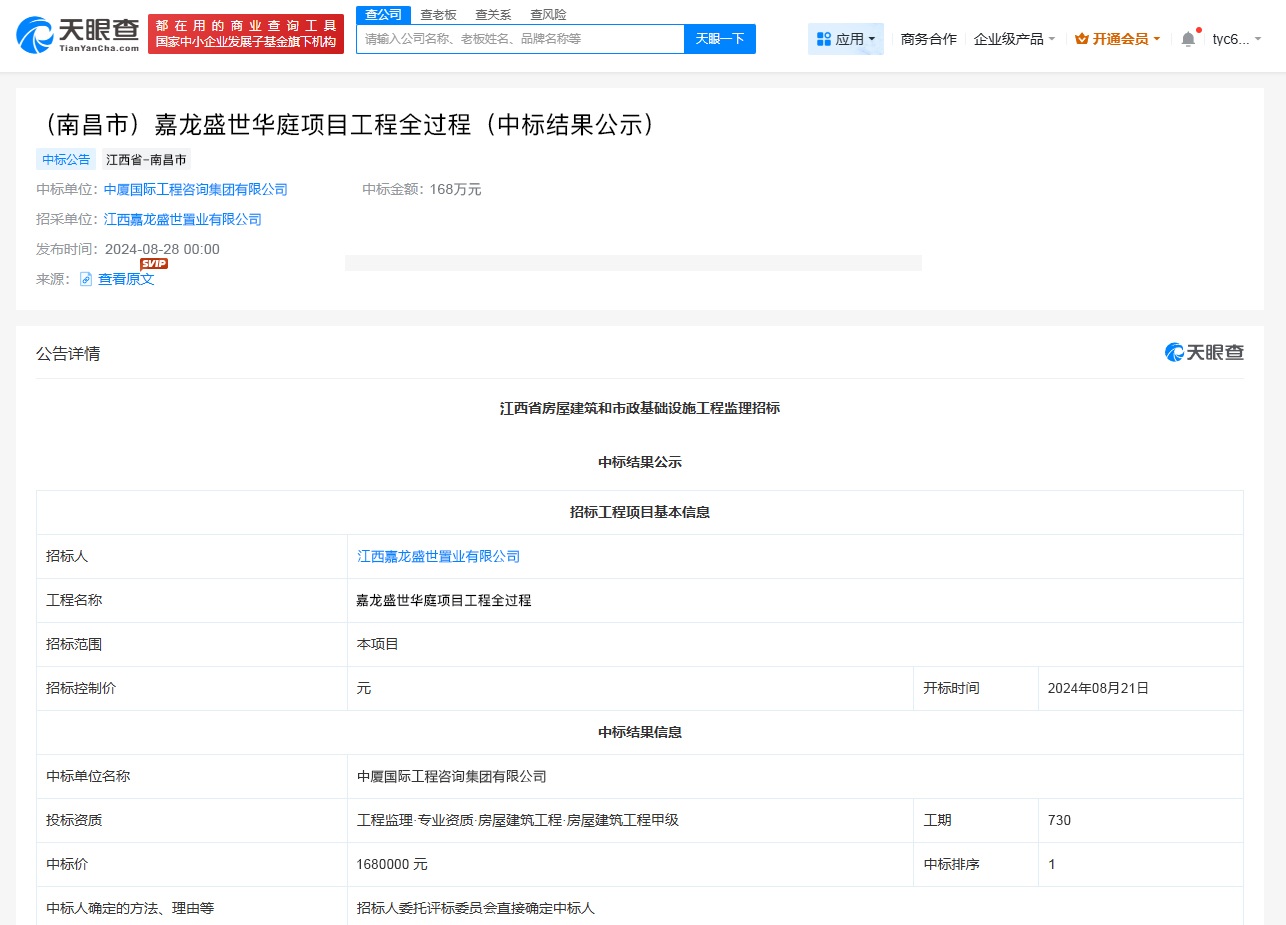Image resolution: width=1286 pixels, height=925 pixels.
Task: Click the 查看原文 source link
Action: coord(126,279)
